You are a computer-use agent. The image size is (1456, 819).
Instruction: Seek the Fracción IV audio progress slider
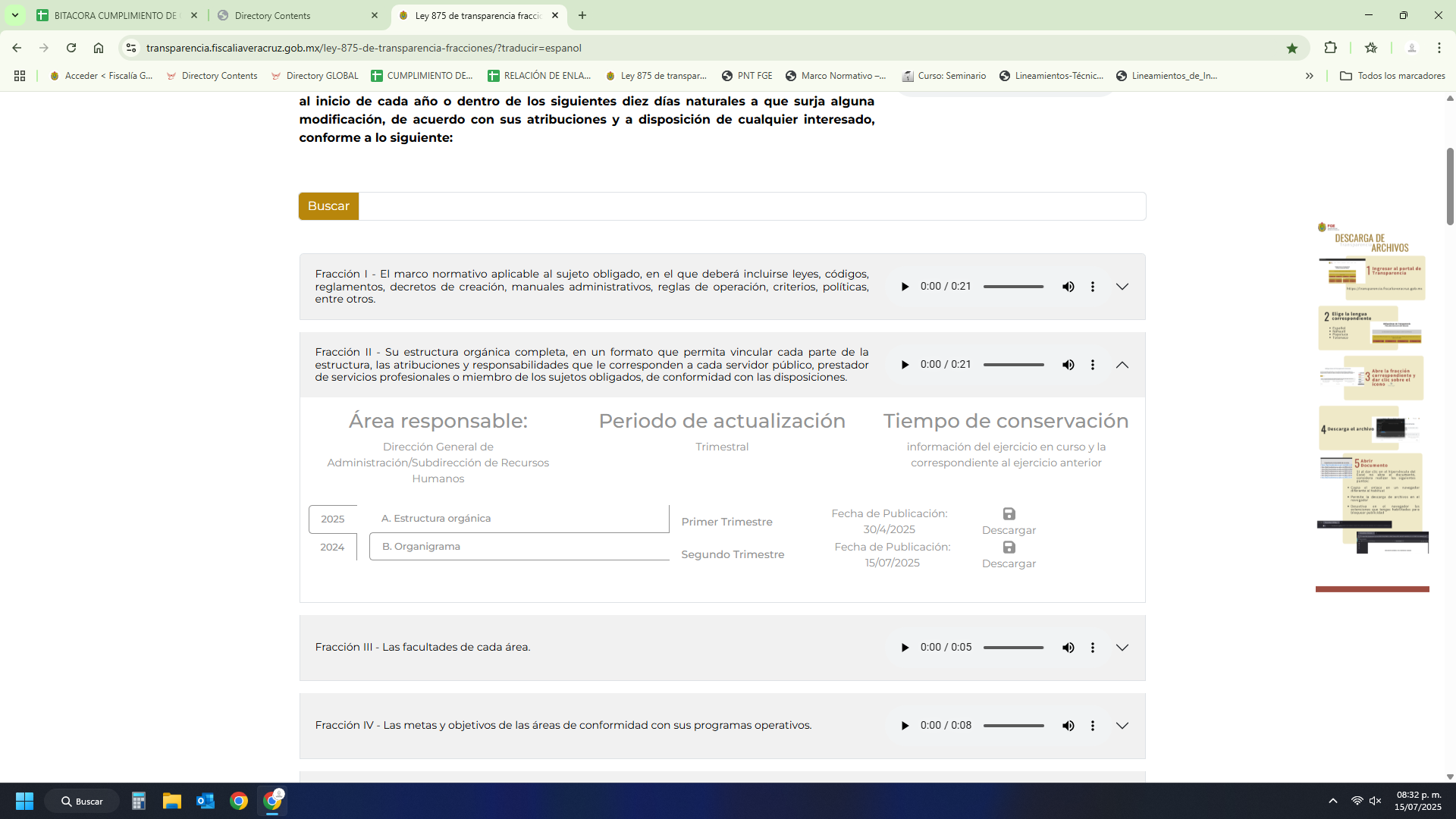(x=1013, y=726)
